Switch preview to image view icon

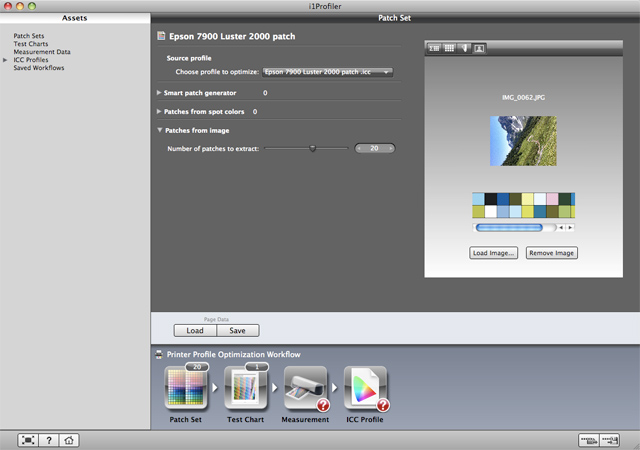pos(479,48)
